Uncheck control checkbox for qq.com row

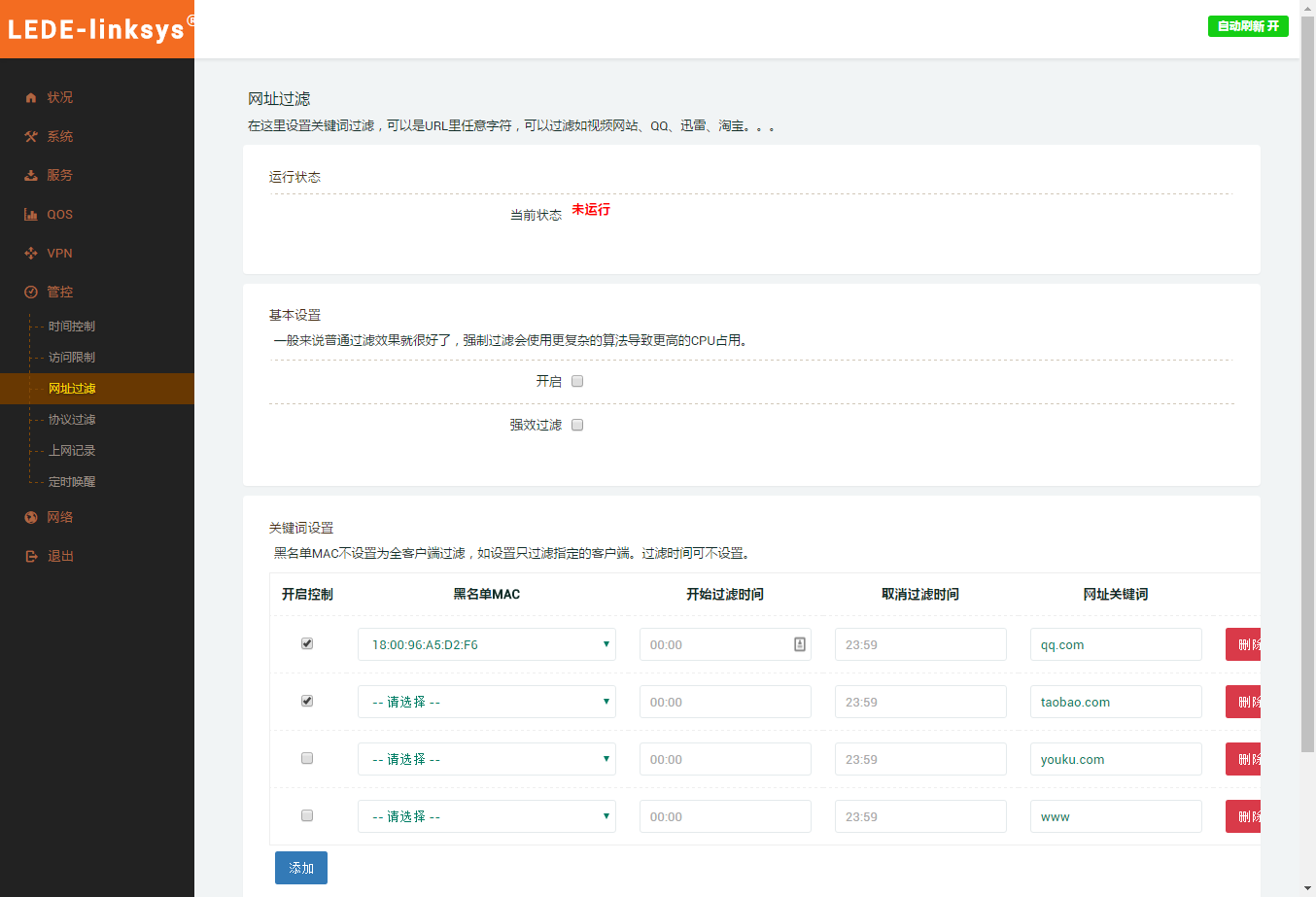(307, 643)
